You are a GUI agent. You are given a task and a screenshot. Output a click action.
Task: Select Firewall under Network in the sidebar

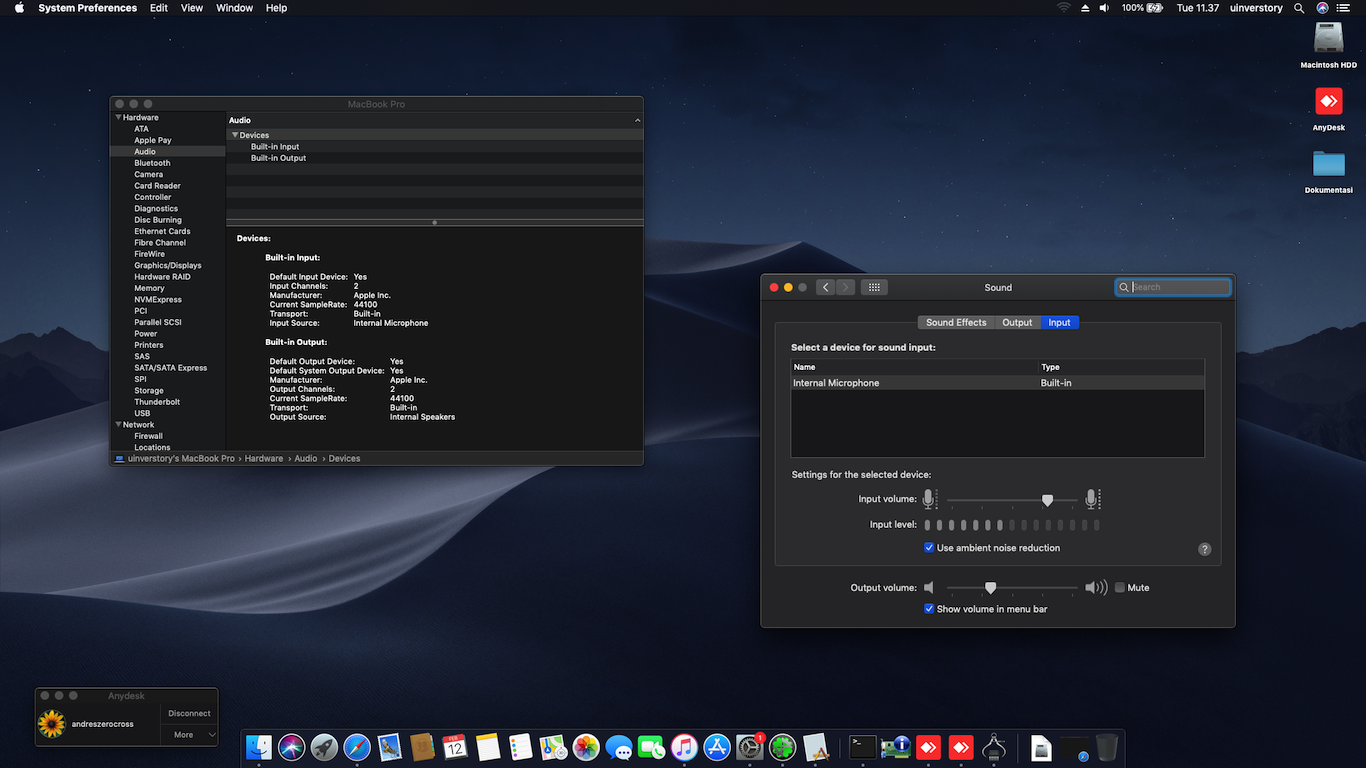pyautogui.click(x=148, y=436)
